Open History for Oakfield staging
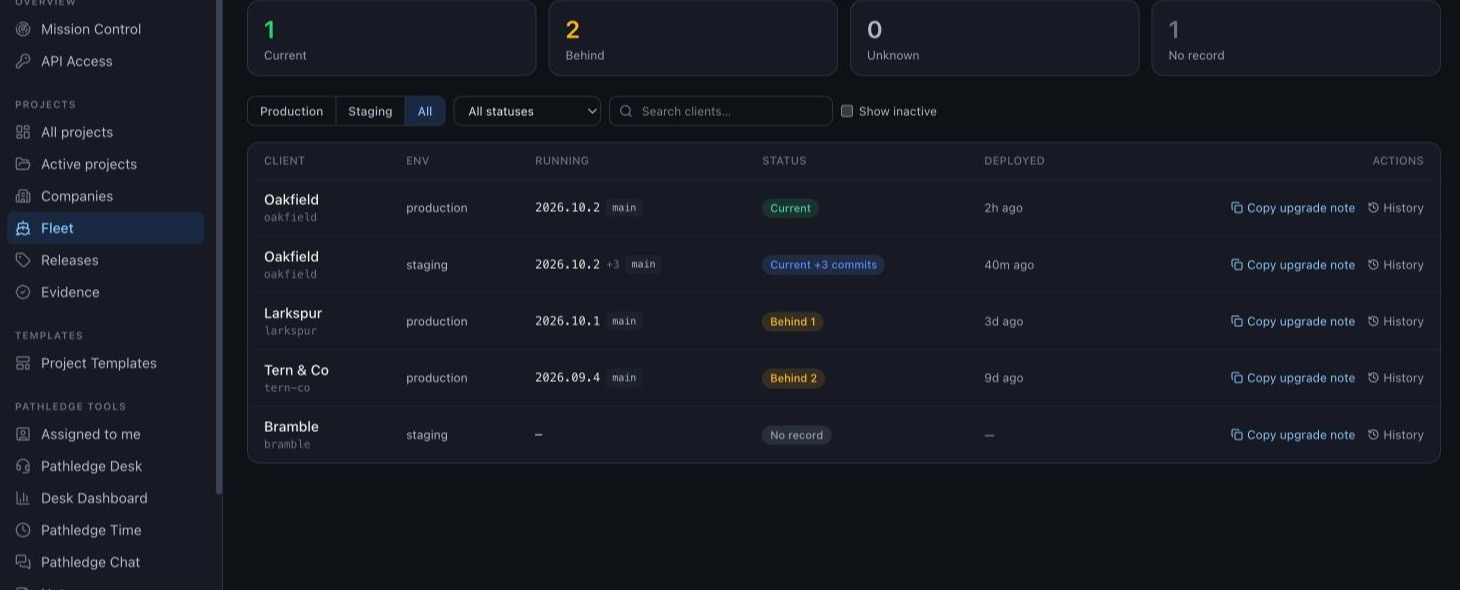The image size is (1460, 590). 1395,265
